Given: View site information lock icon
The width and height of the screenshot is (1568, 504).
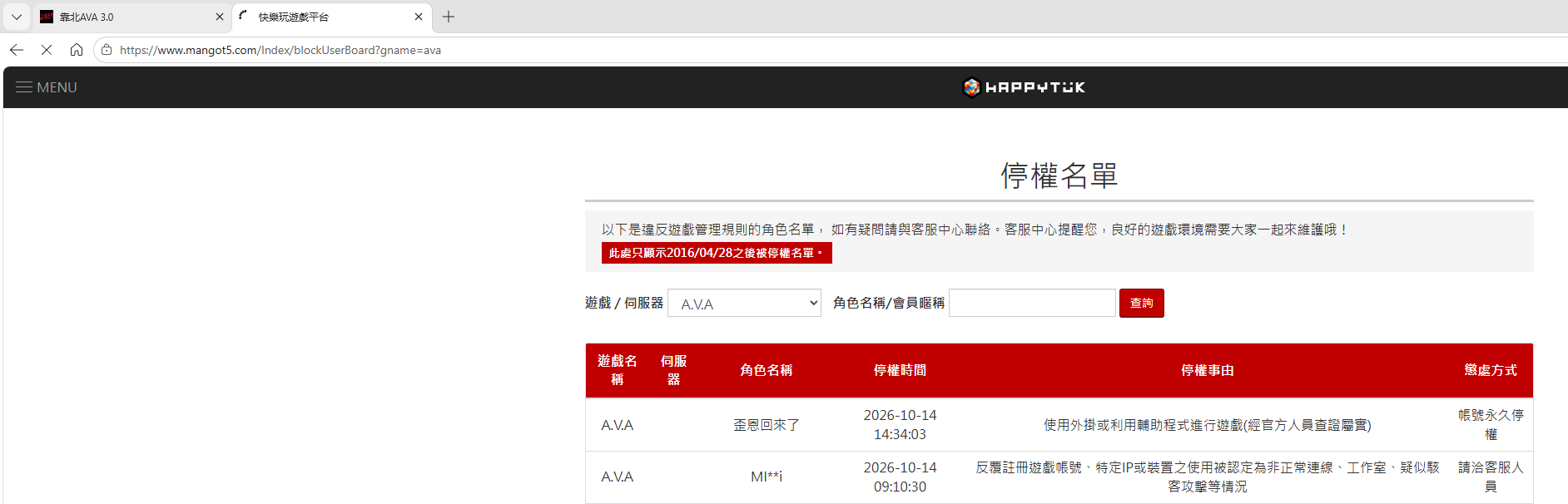Looking at the screenshot, I should click(107, 50).
